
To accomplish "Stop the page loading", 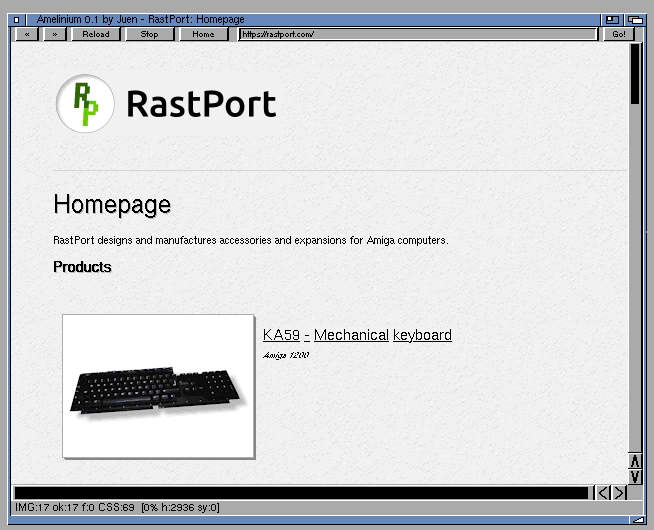I will click(x=149, y=34).
